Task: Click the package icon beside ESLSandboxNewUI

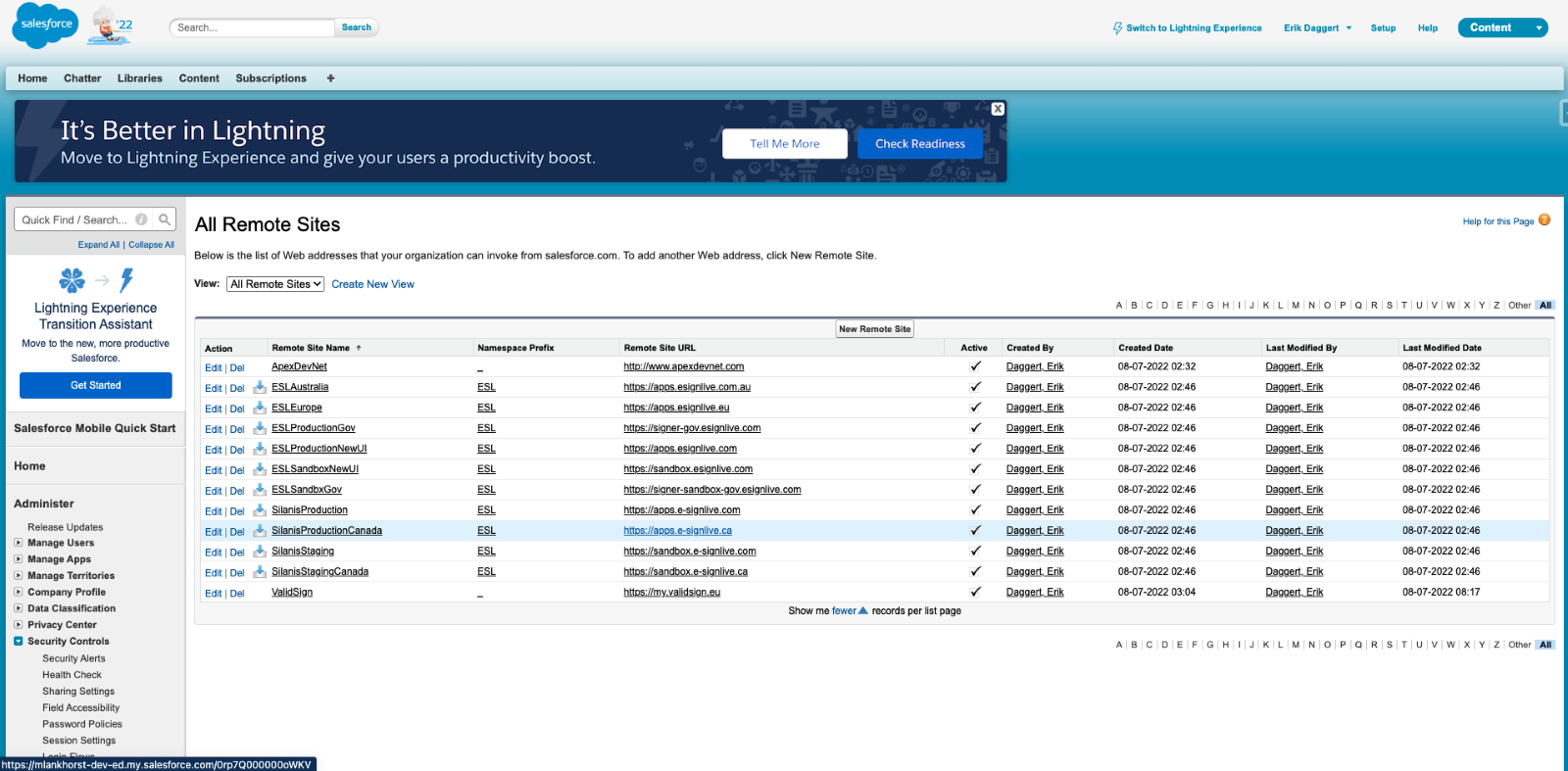Action: click(260, 469)
